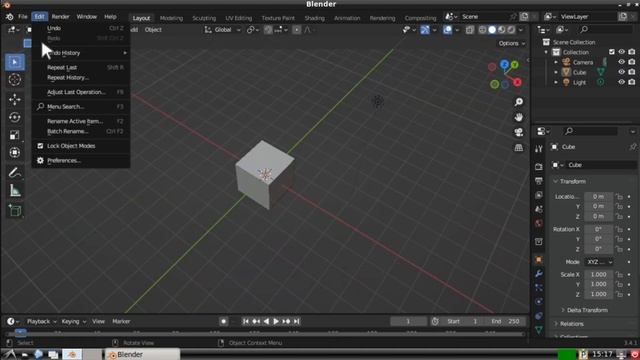Jump to the start frame button
This screenshot has height=360, width=640.
coord(245,322)
